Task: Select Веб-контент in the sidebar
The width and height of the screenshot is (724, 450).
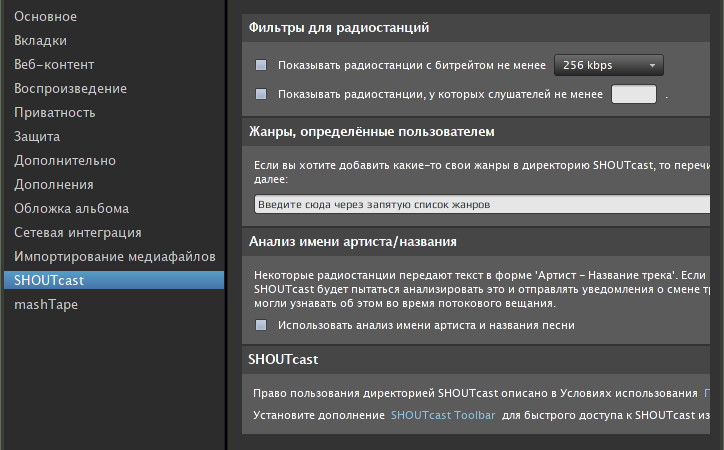Action: (54, 65)
